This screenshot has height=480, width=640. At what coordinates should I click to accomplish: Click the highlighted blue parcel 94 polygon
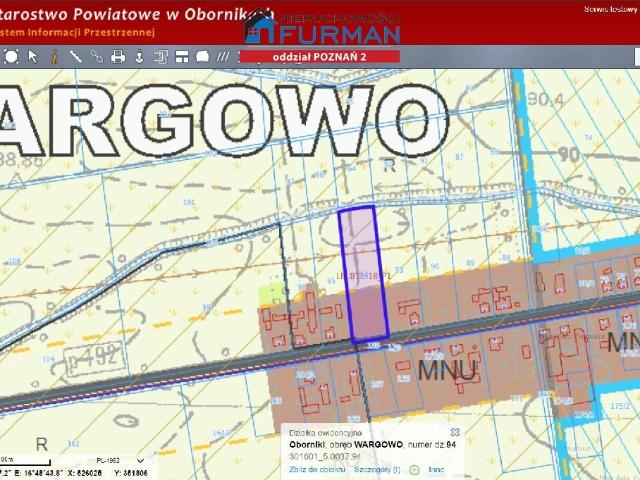pyautogui.click(x=363, y=273)
